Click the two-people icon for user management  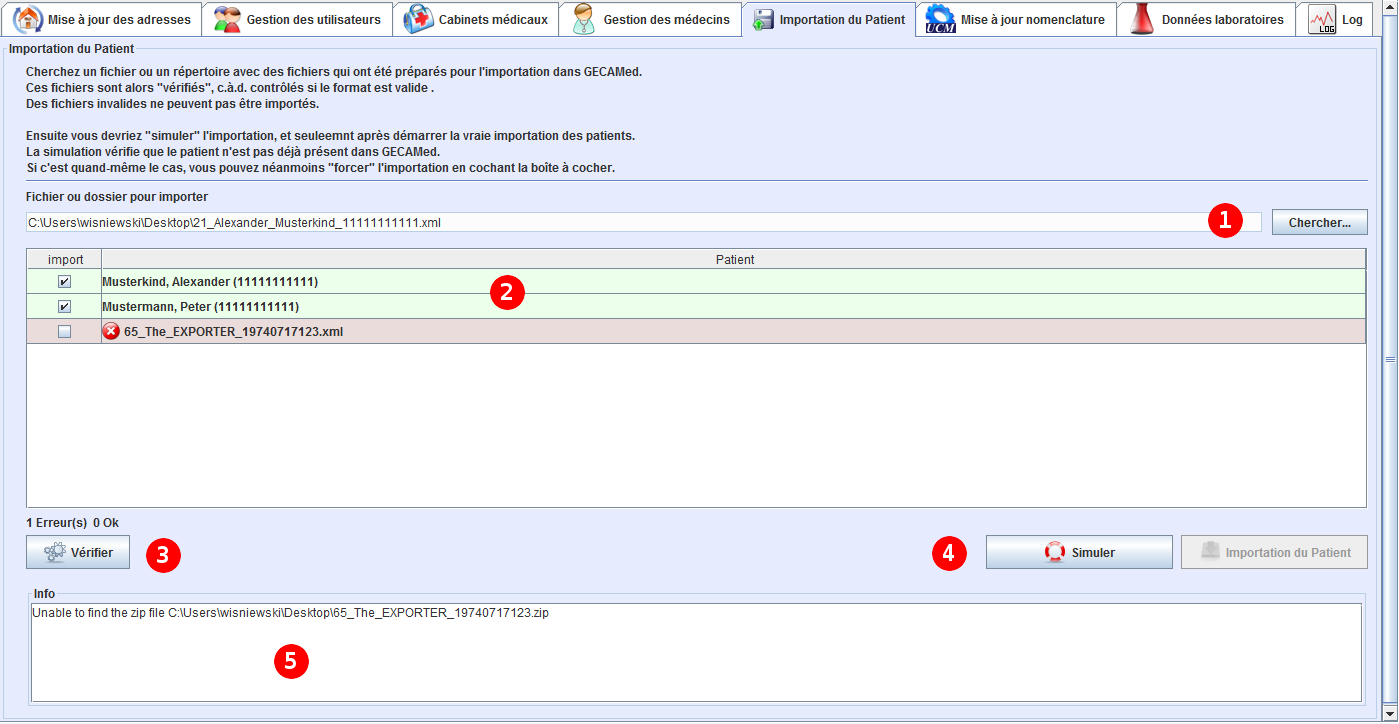[227, 19]
